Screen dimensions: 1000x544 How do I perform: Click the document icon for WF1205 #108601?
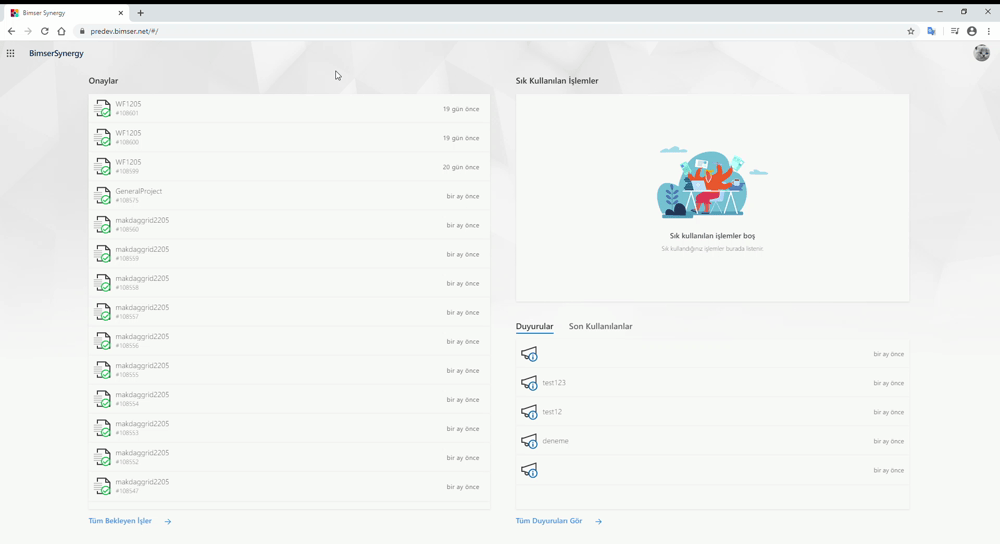103,108
